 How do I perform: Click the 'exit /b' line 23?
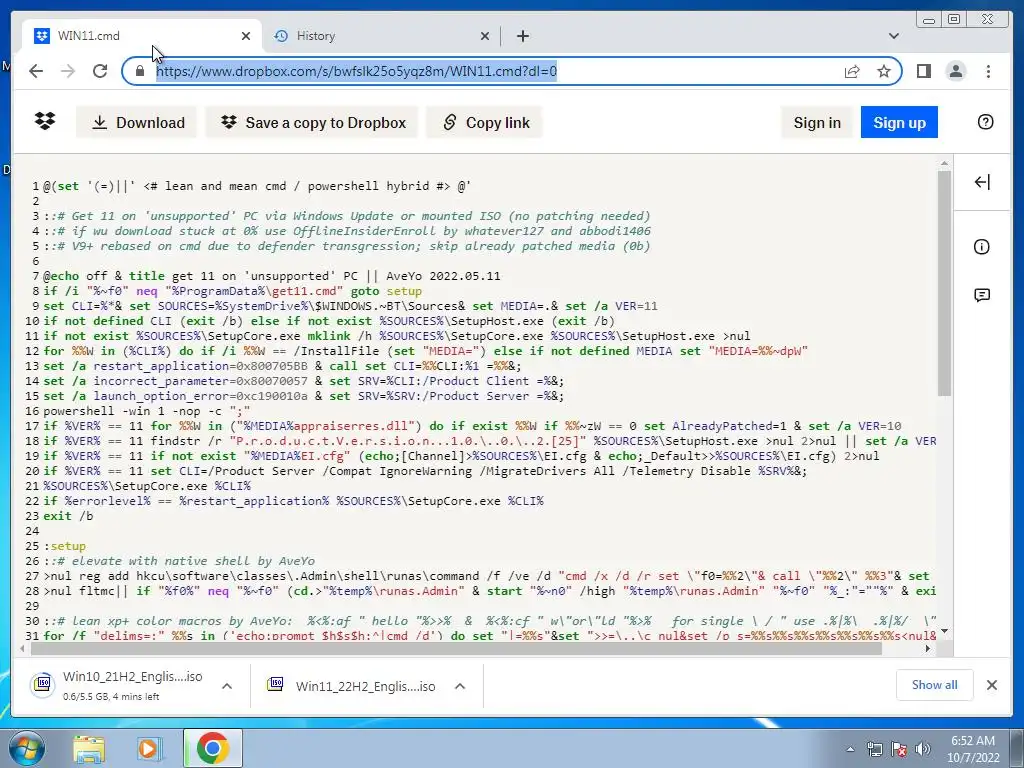68,516
